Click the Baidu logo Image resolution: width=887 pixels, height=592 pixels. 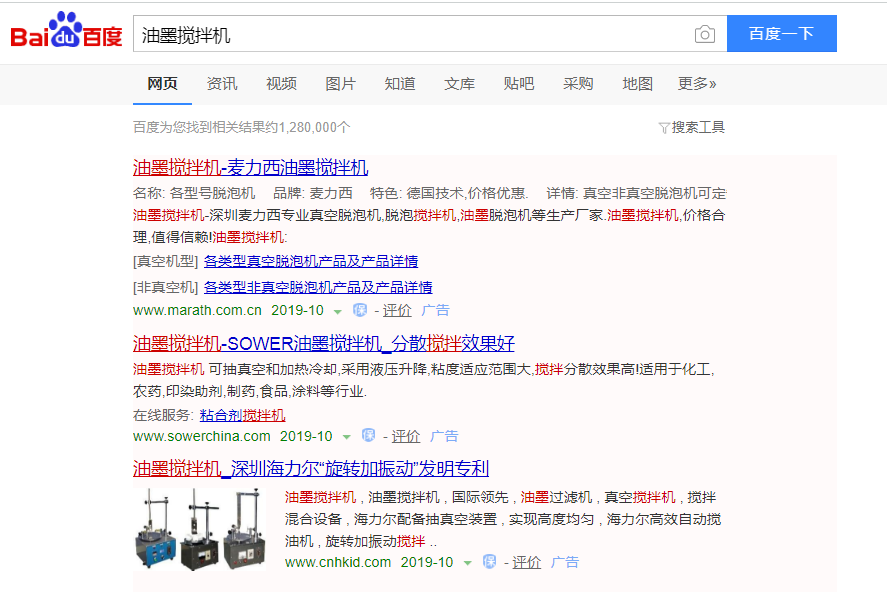[x=66, y=30]
